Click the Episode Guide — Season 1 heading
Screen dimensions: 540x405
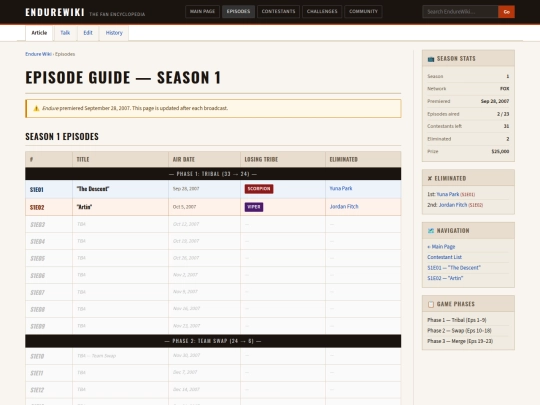123,77
